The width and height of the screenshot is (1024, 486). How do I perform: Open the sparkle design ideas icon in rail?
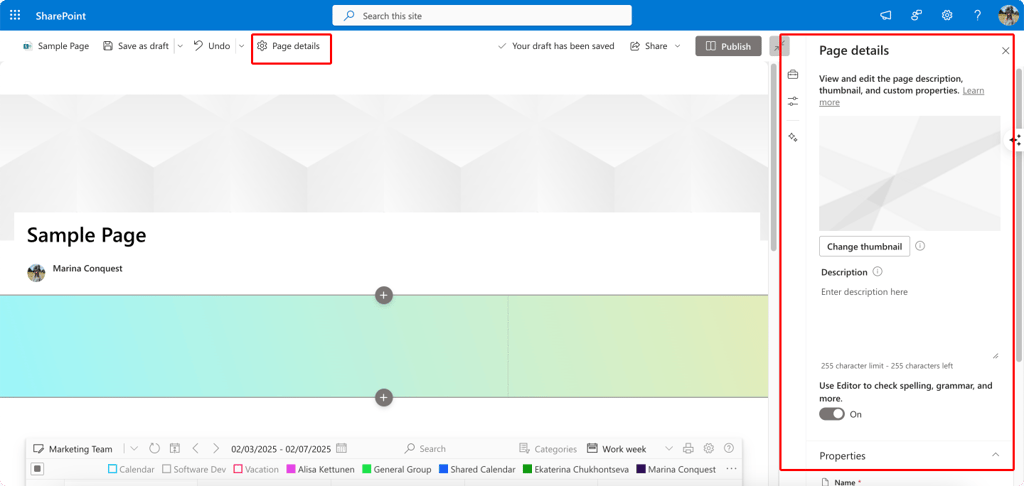point(793,137)
